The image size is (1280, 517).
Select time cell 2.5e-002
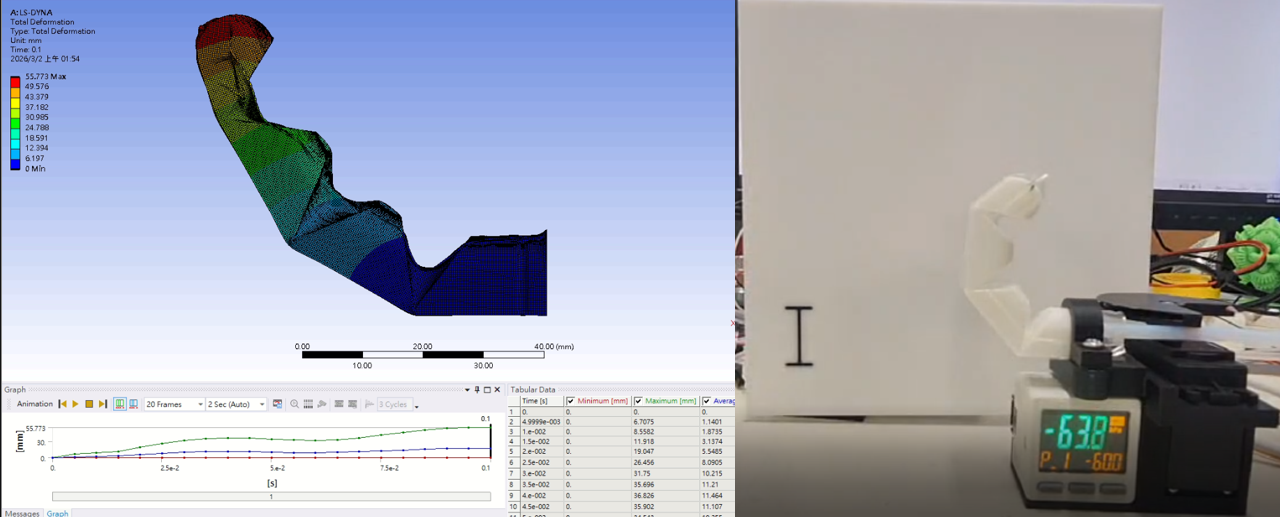[541, 463]
